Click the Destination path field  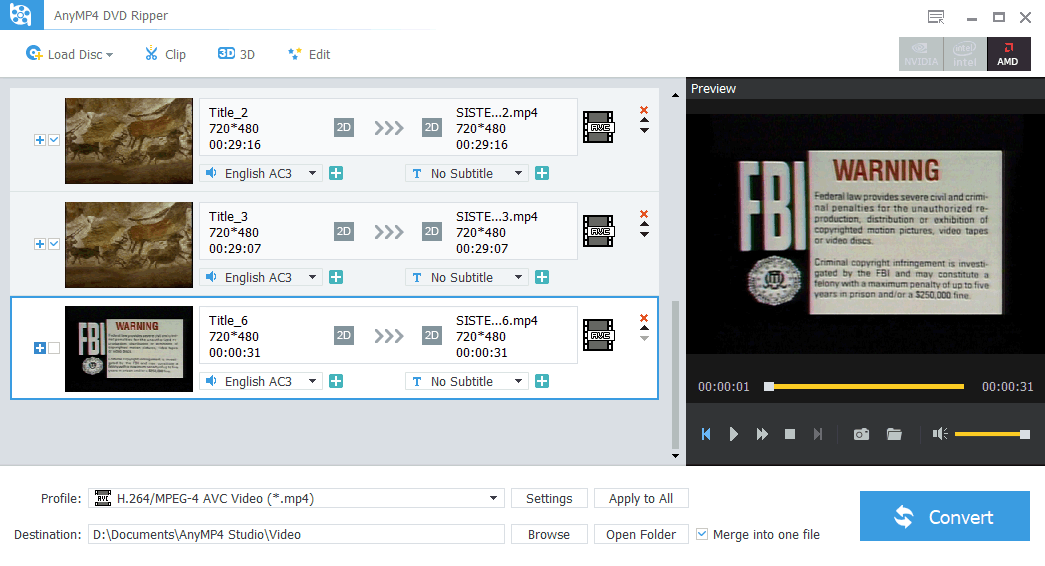click(297, 535)
